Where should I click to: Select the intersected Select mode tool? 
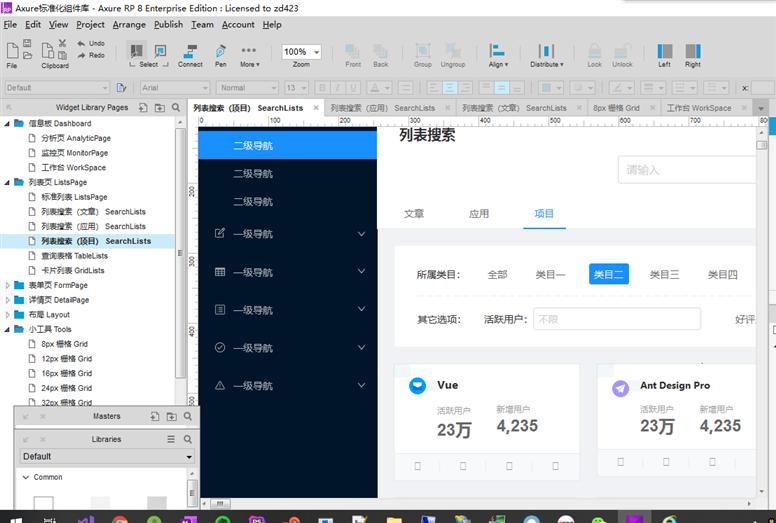click(136, 51)
